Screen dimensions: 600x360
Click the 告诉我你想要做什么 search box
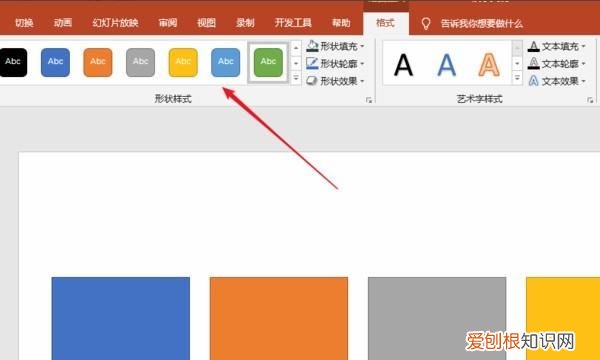point(481,24)
